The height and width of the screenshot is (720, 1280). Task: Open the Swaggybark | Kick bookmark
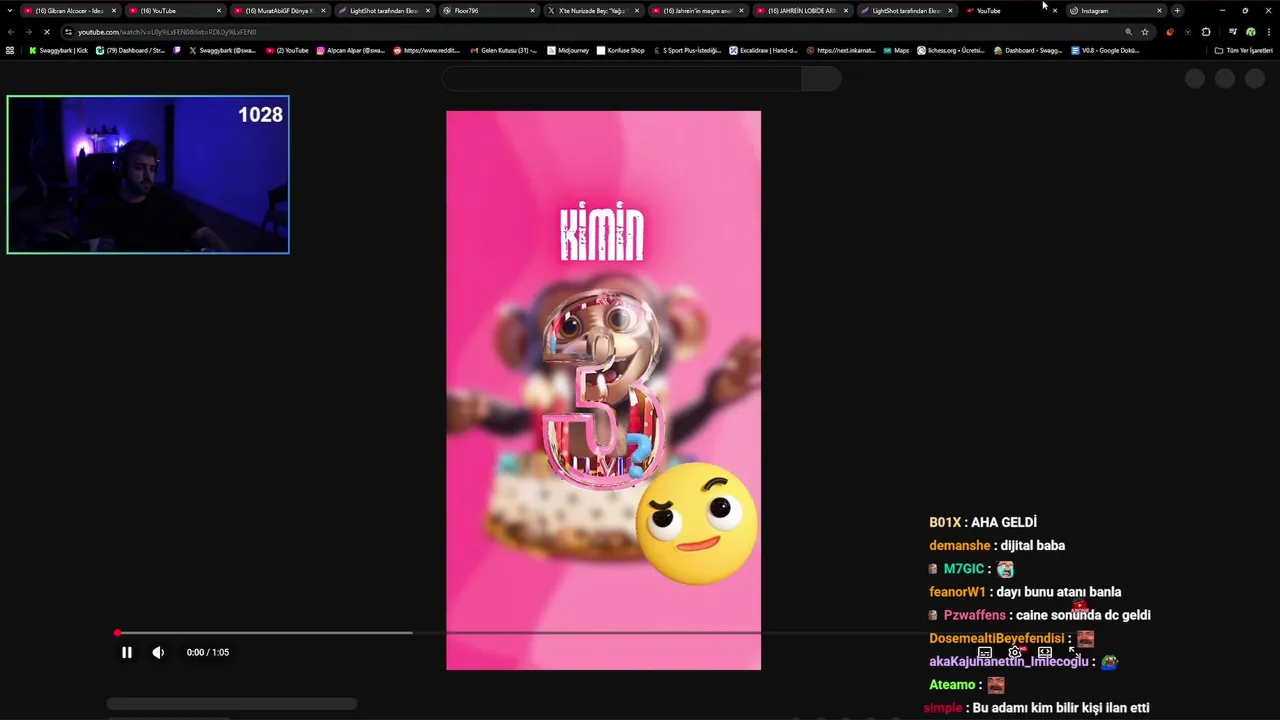coord(58,50)
